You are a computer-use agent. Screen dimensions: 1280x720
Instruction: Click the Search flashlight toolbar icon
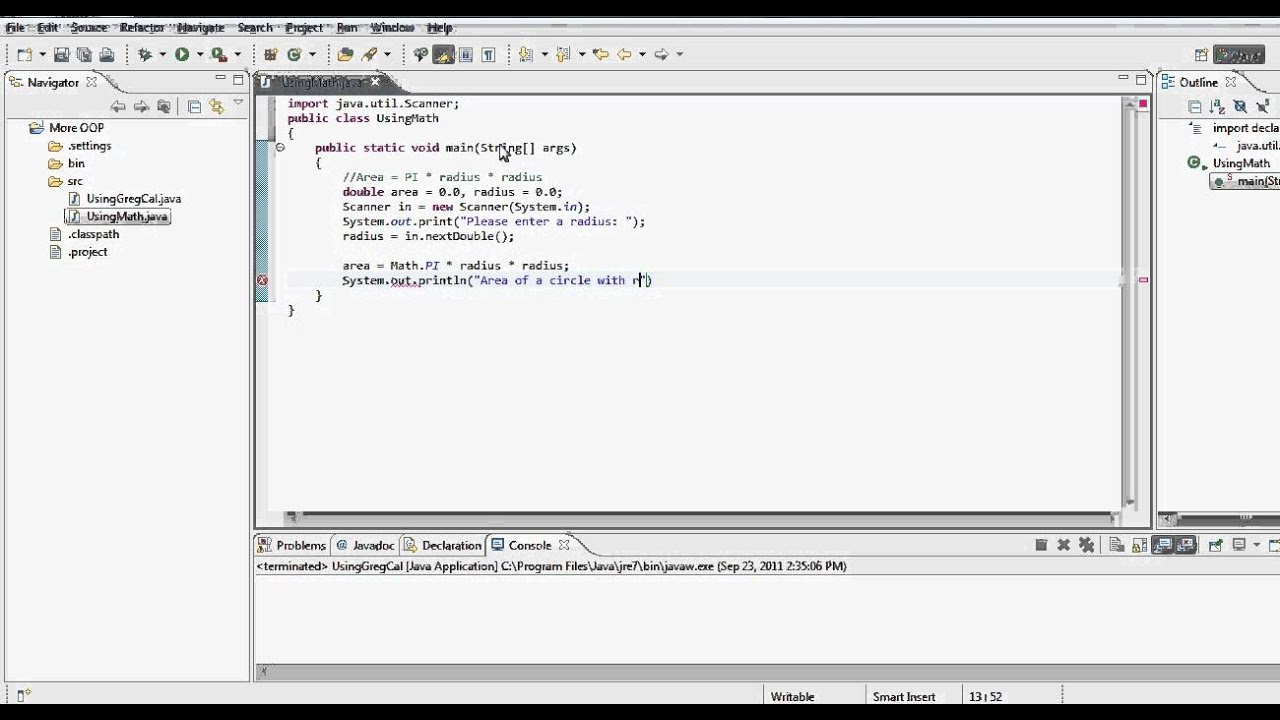(x=370, y=55)
